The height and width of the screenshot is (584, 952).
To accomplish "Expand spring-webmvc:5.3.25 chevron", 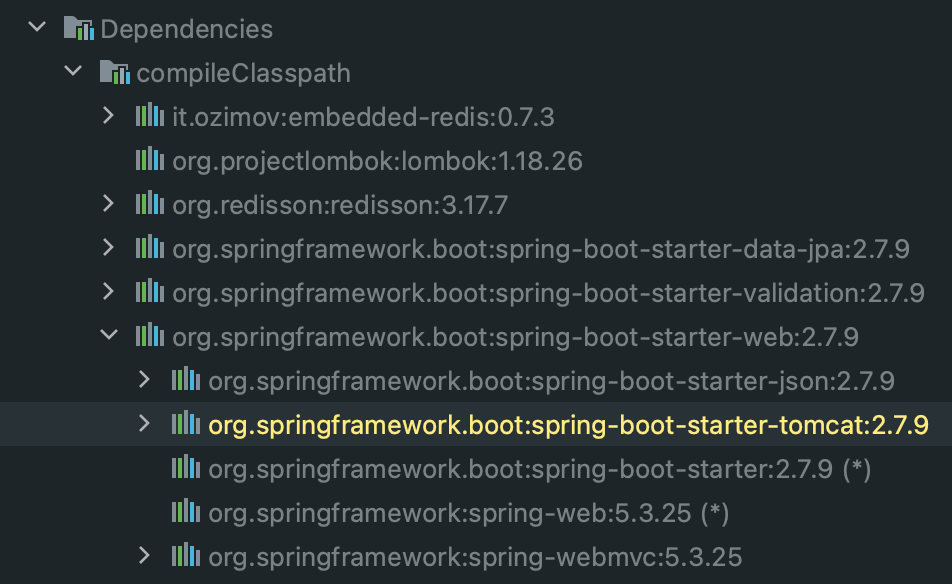I will click(x=144, y=555).
